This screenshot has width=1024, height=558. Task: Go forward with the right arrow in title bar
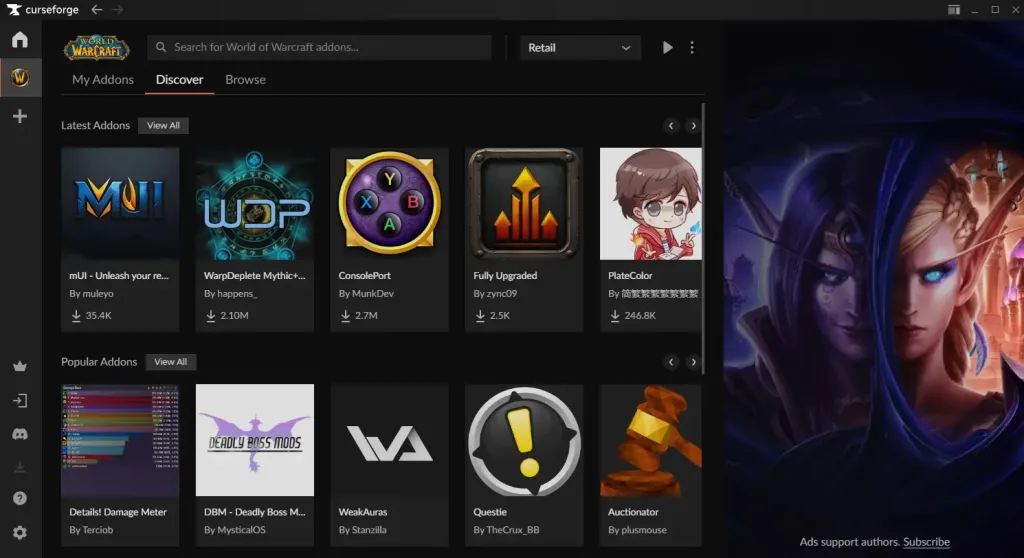(118, 10)
